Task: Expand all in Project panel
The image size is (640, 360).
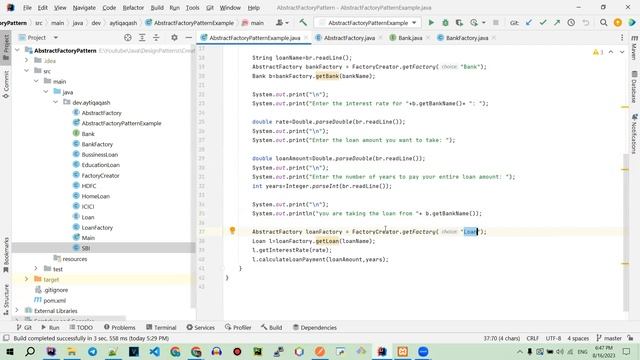Action: click(x=142, y=38)
